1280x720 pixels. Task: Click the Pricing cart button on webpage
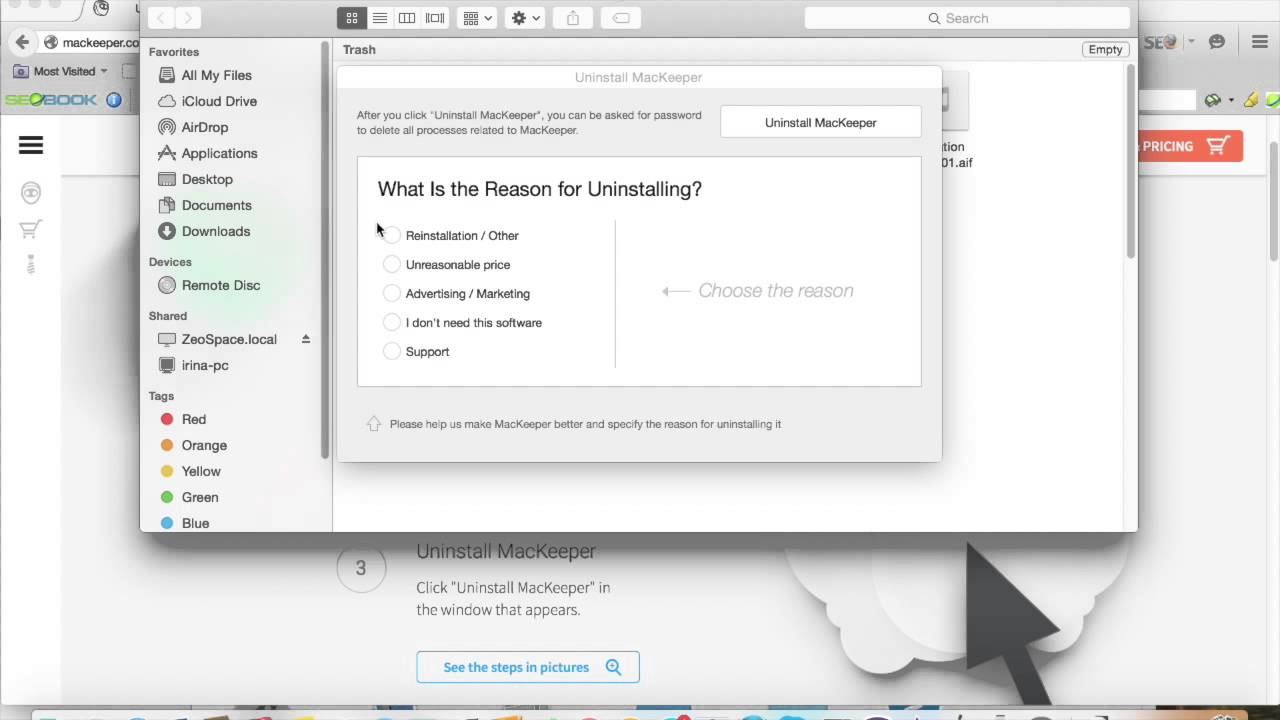click(1190, 146)
